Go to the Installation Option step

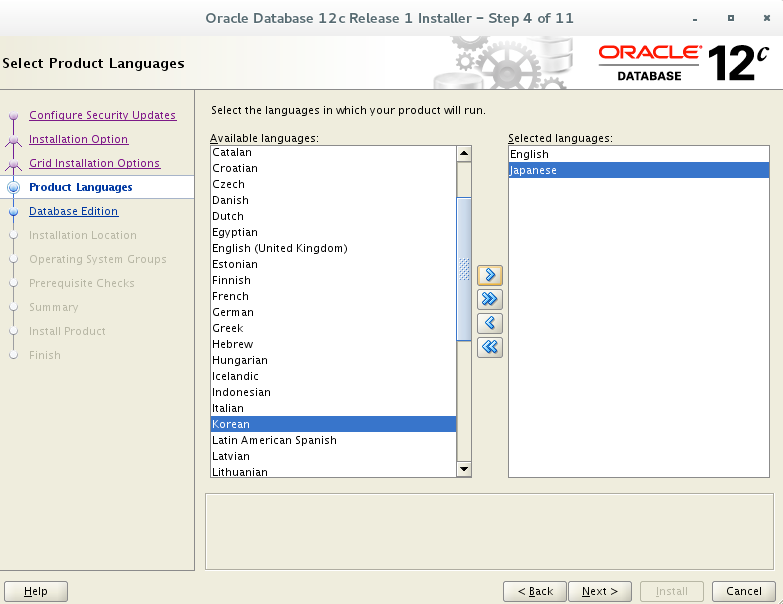coord(78,139)
